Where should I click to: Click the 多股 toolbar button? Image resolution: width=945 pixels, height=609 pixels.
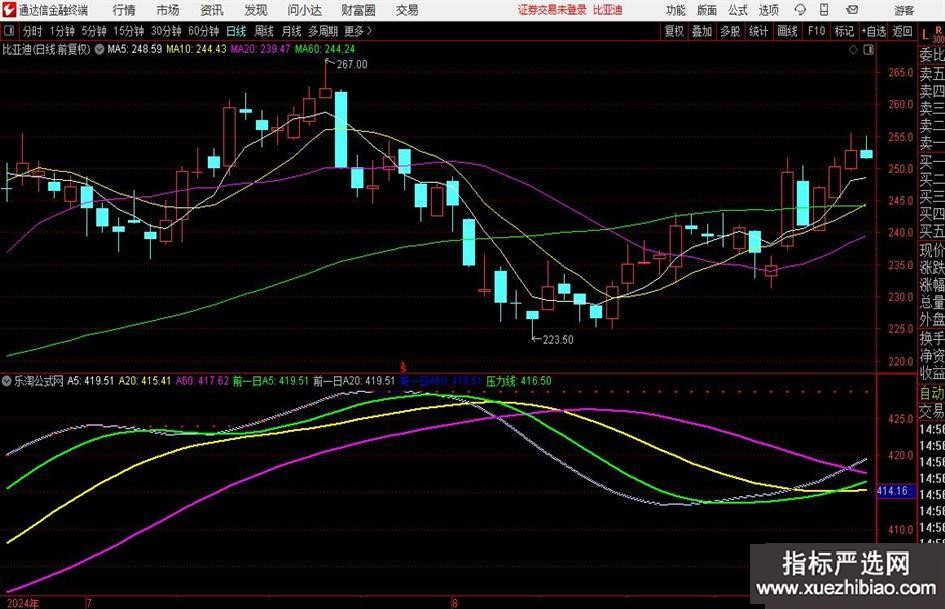click(x=730, y=31)
